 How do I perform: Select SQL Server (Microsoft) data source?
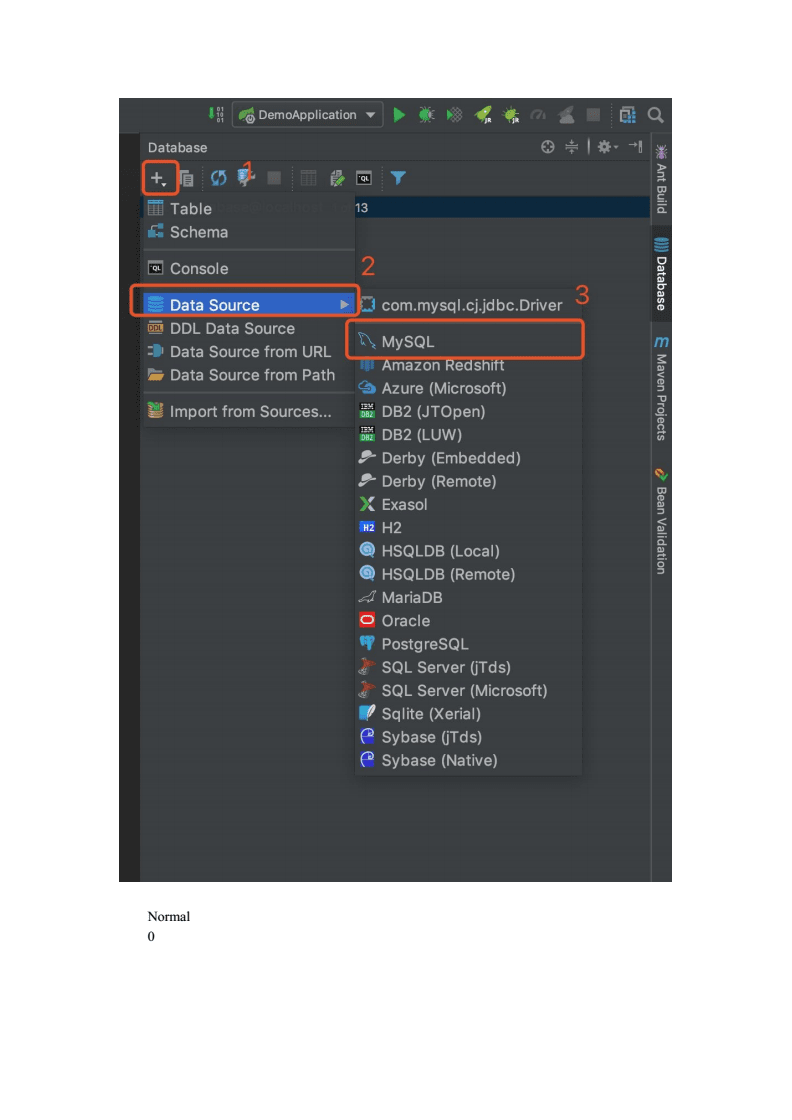pos(468,690)
